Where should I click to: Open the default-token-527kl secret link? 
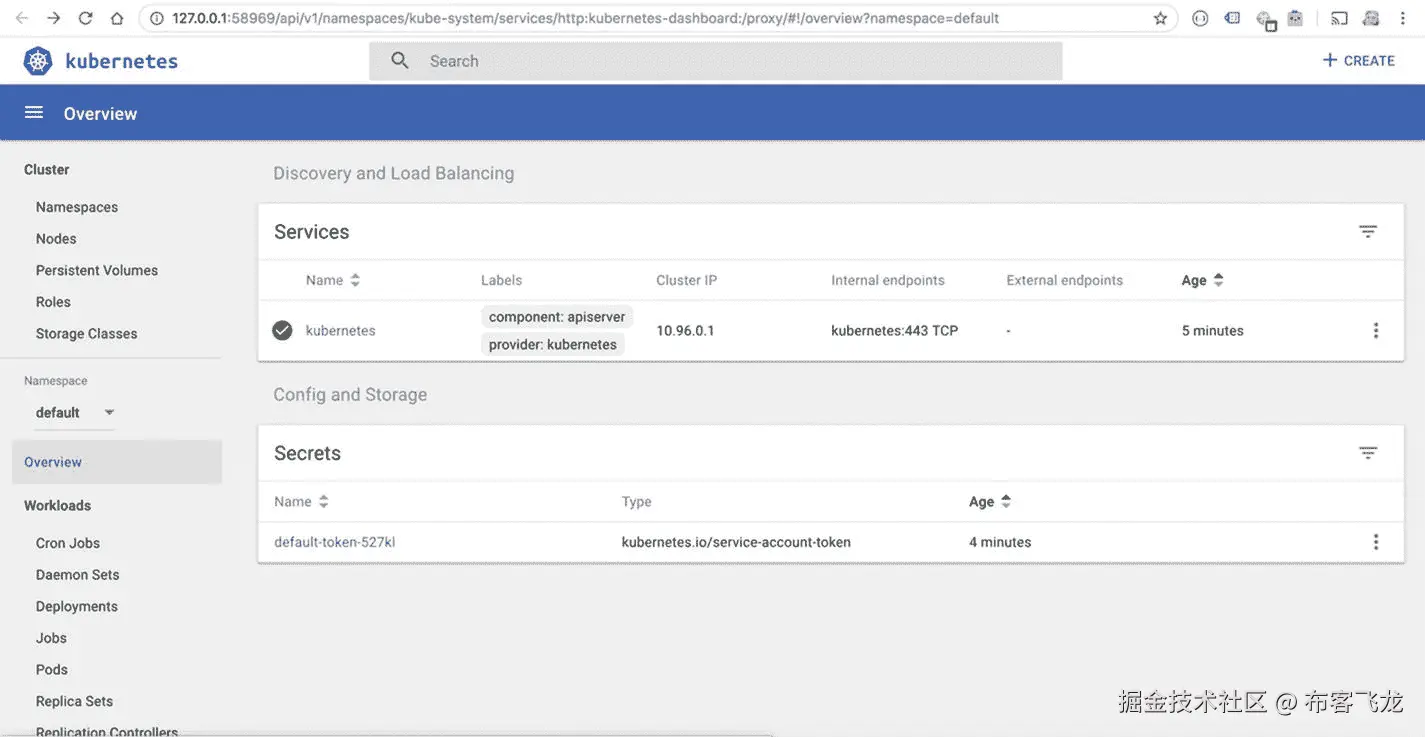click(x=335, y=542)
